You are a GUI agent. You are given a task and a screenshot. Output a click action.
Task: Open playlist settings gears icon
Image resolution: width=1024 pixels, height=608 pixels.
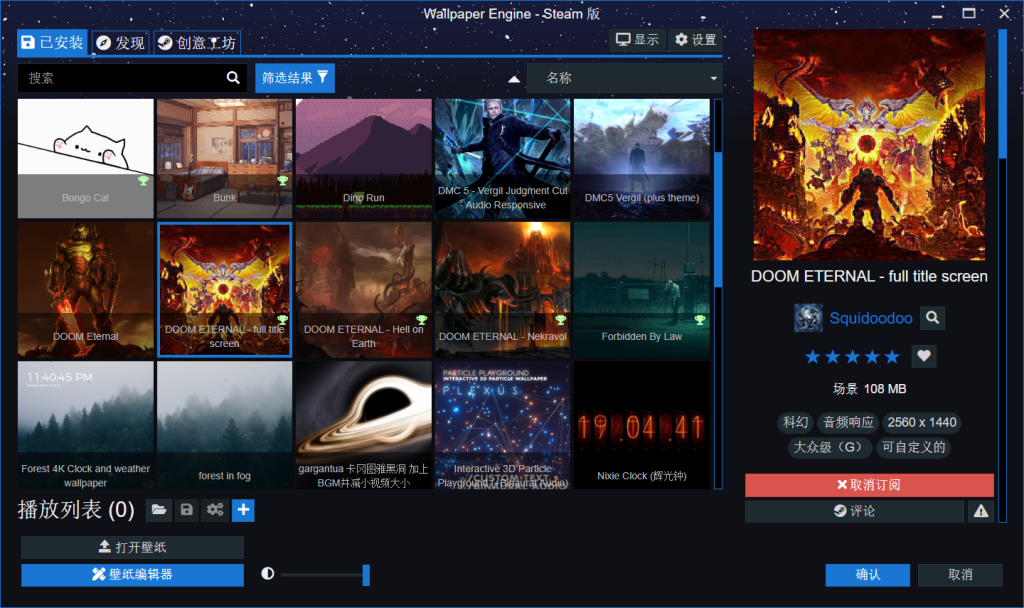tap(214, 510)
